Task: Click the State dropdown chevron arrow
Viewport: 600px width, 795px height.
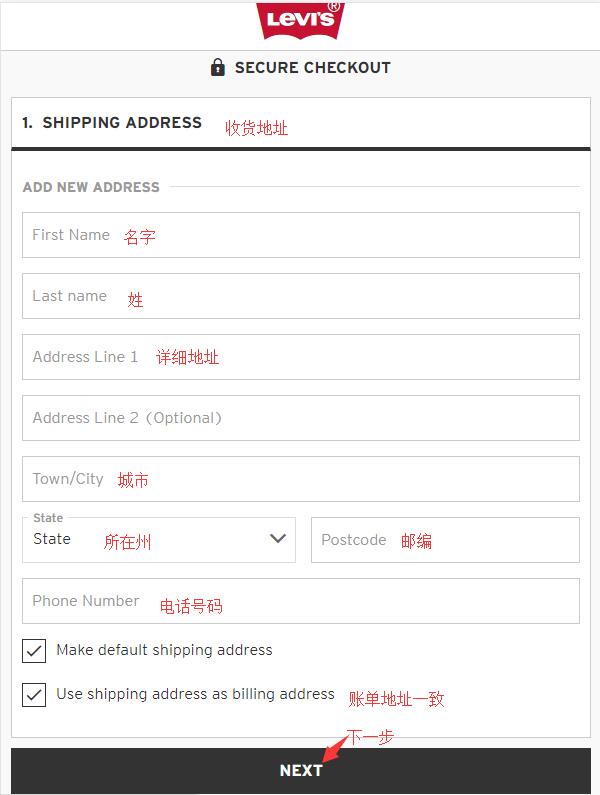Action: tap(278, 538)
